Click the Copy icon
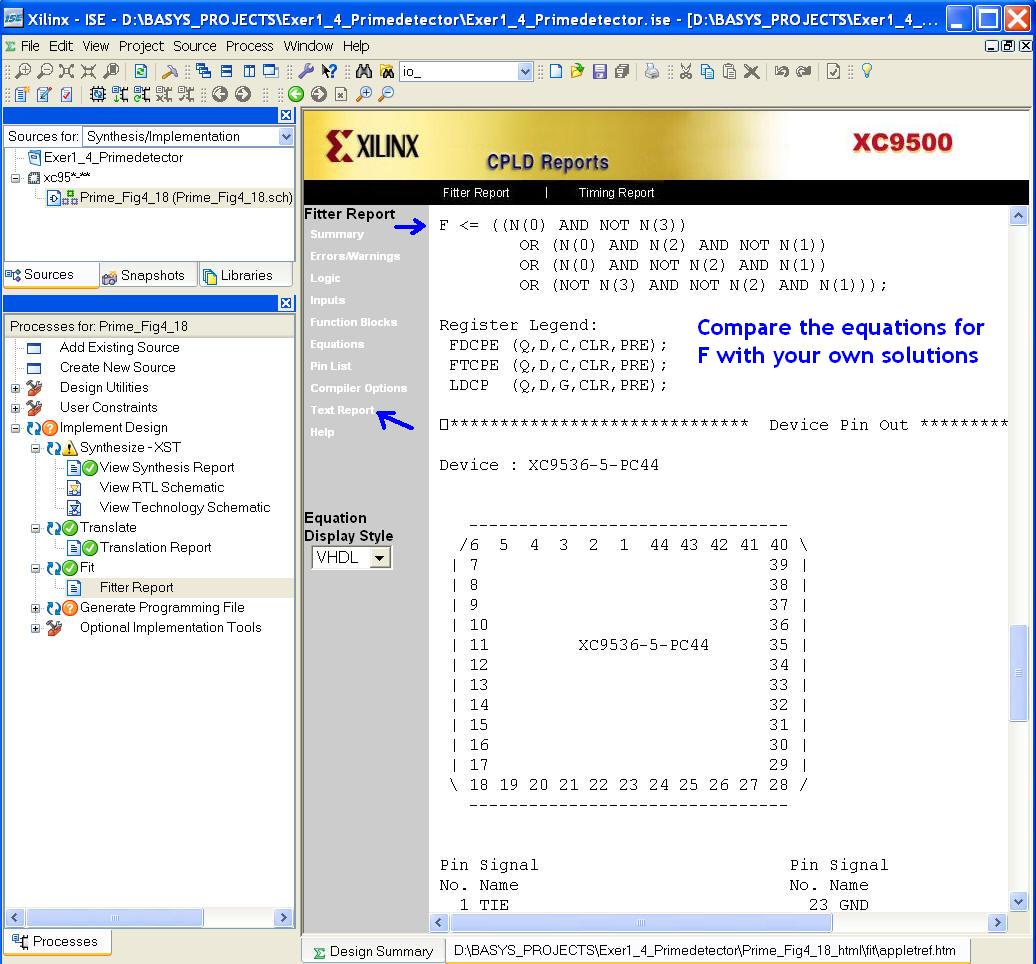 point(707,71)
